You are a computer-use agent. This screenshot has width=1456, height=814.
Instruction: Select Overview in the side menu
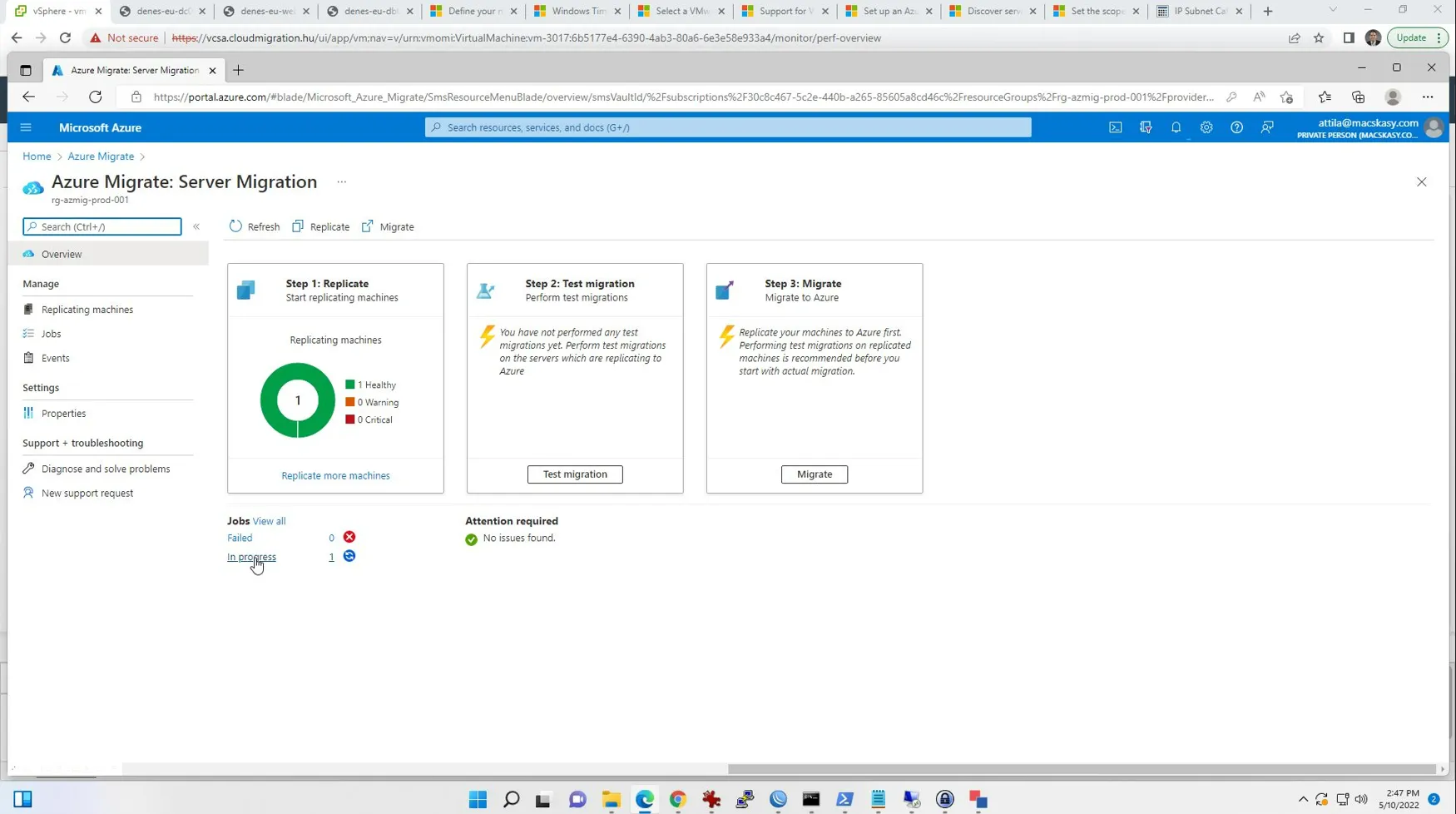tap(108, 254)
